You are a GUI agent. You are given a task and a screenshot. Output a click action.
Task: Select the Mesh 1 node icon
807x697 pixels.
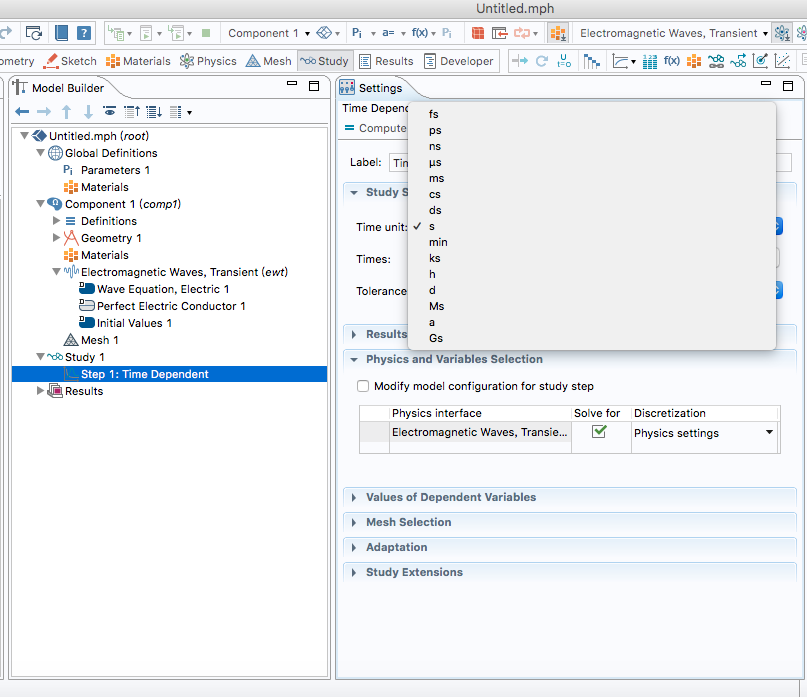[x=71, y=340]
